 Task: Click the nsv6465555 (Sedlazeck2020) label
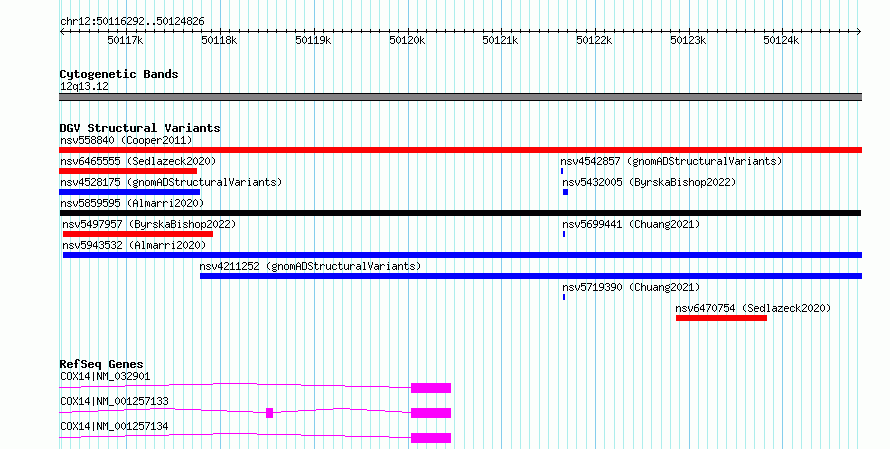138,161
